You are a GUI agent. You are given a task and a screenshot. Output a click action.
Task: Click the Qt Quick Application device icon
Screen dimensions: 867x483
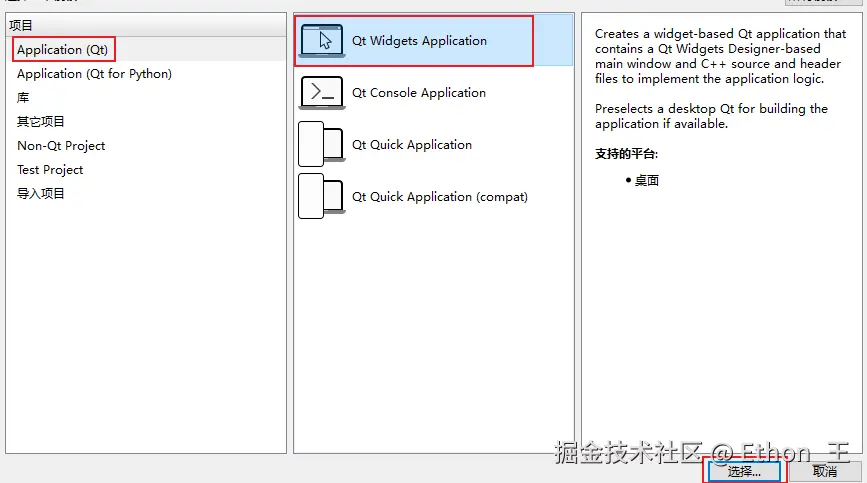[x=321, y=144]
